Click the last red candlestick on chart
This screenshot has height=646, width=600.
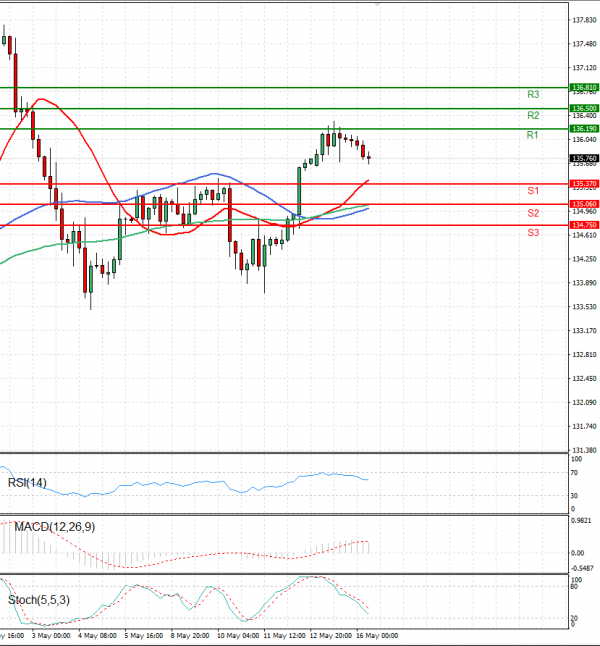[x=369, y=157]
